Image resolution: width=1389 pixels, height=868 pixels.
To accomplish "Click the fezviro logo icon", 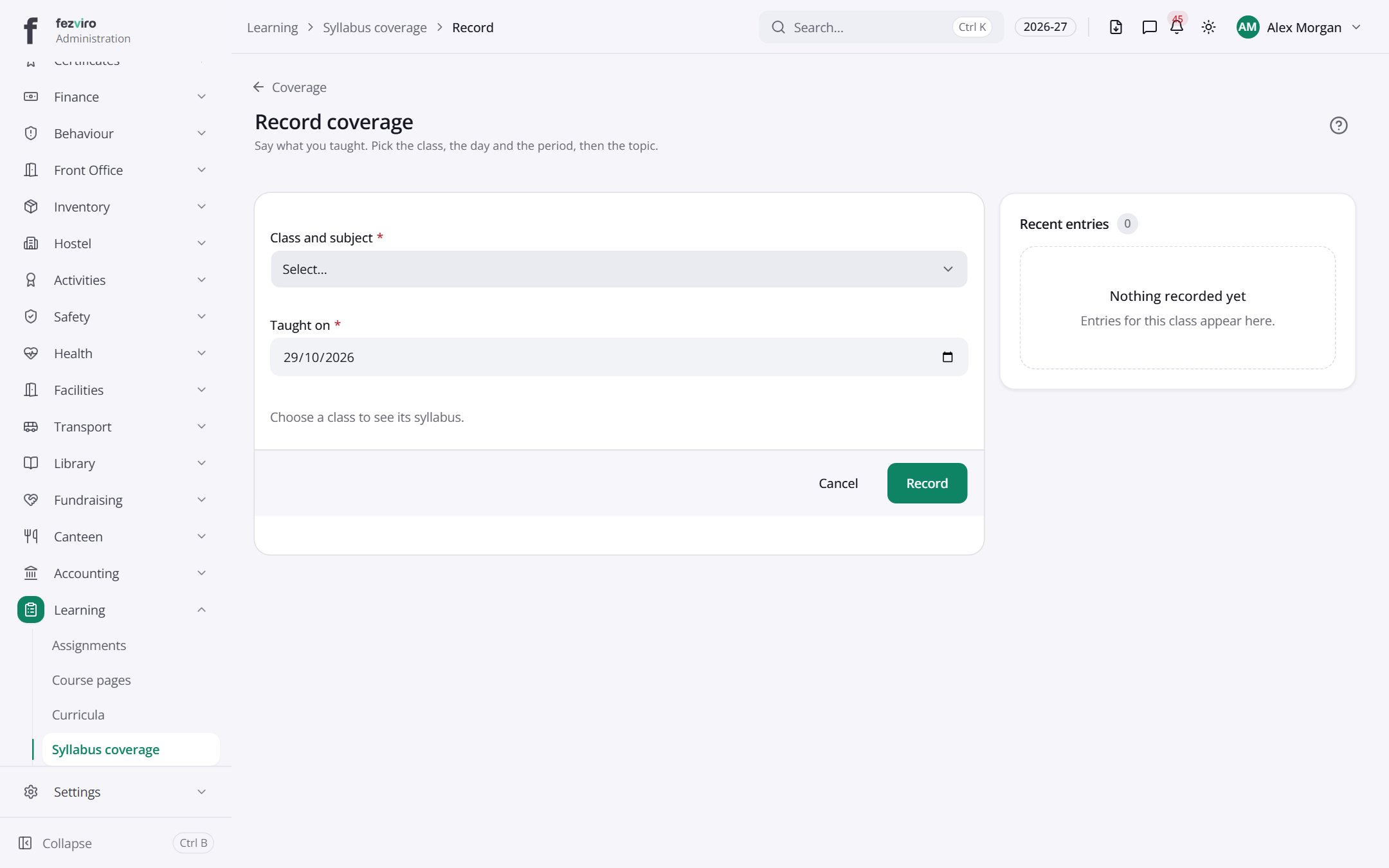I will (x=30, y=30).
